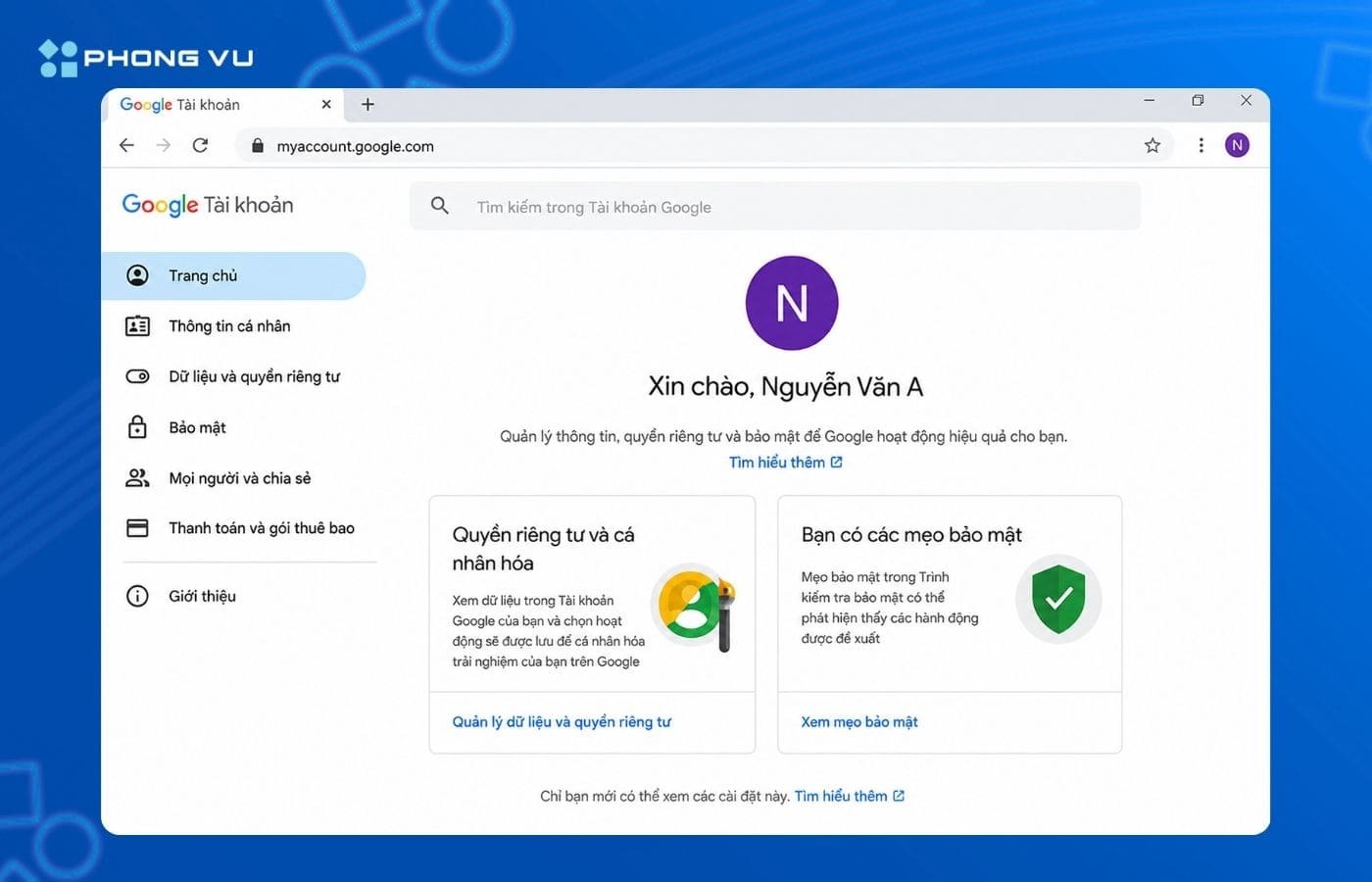This screenshot has height=882, width=1372.
Task: Click the Dữ liệu và quyền riêng tư toggle icon
Action: tap(138, 376)
